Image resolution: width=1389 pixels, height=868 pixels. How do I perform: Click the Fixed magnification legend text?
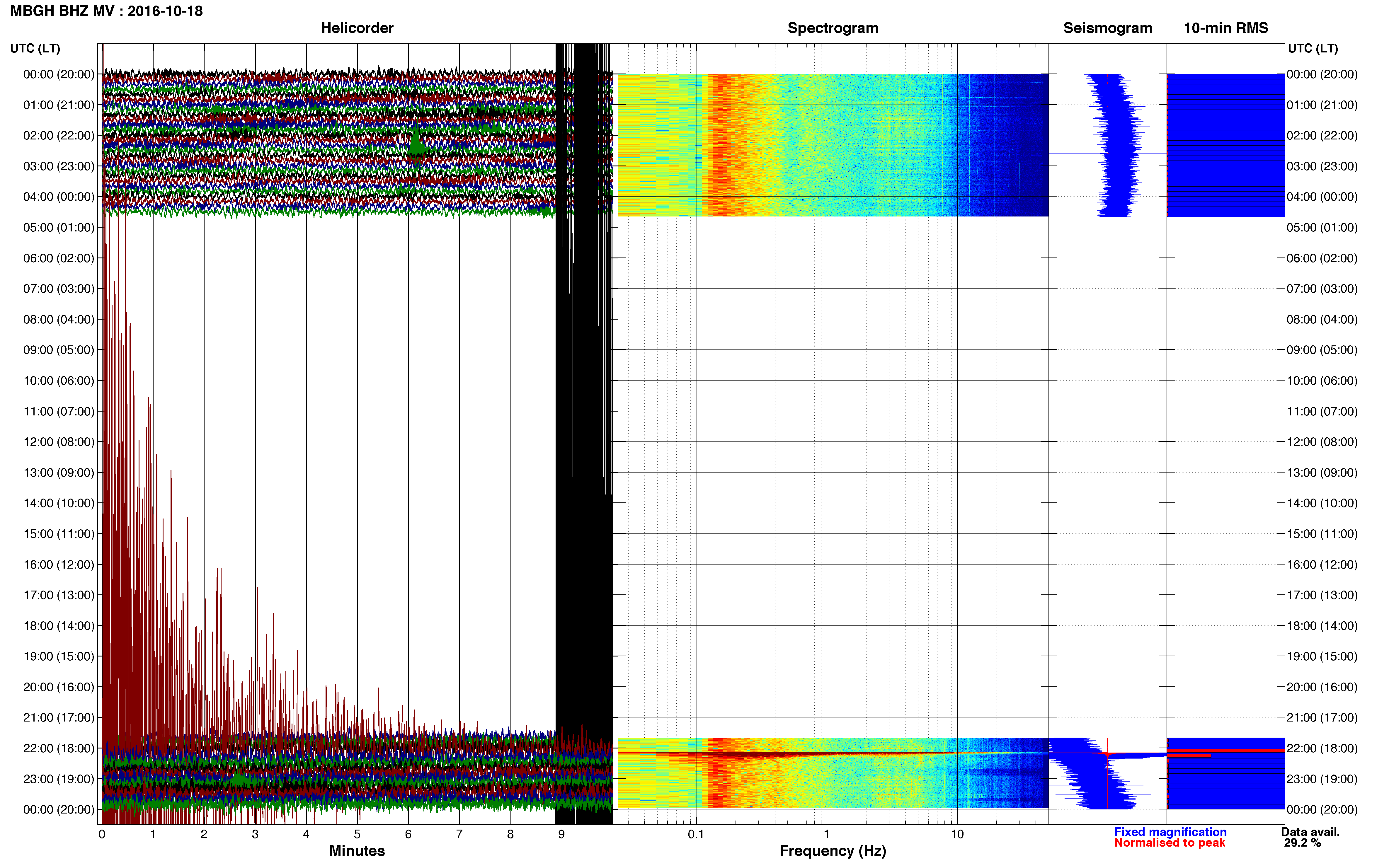click(x=1170, y=832)
